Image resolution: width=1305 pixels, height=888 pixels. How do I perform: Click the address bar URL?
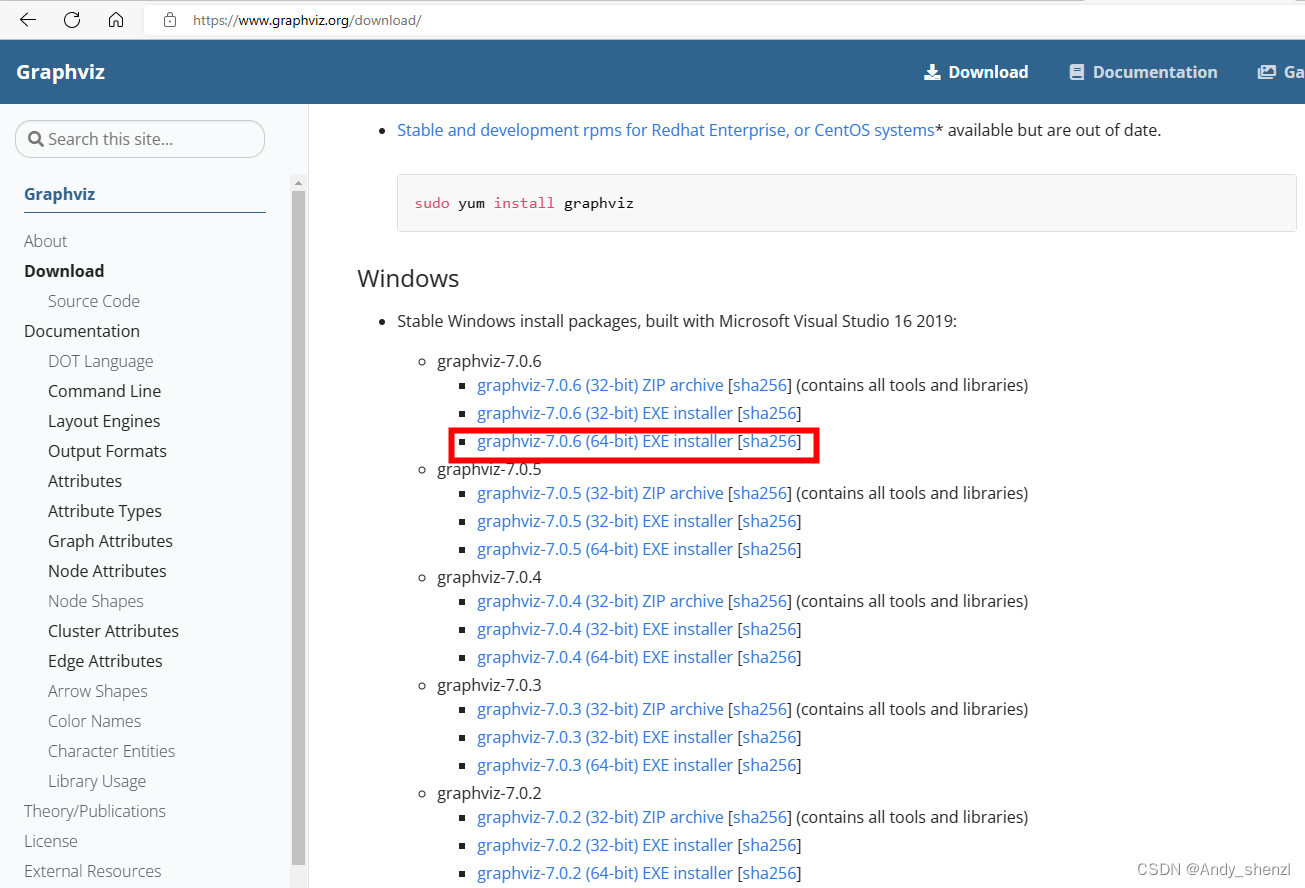pos(307,20)
